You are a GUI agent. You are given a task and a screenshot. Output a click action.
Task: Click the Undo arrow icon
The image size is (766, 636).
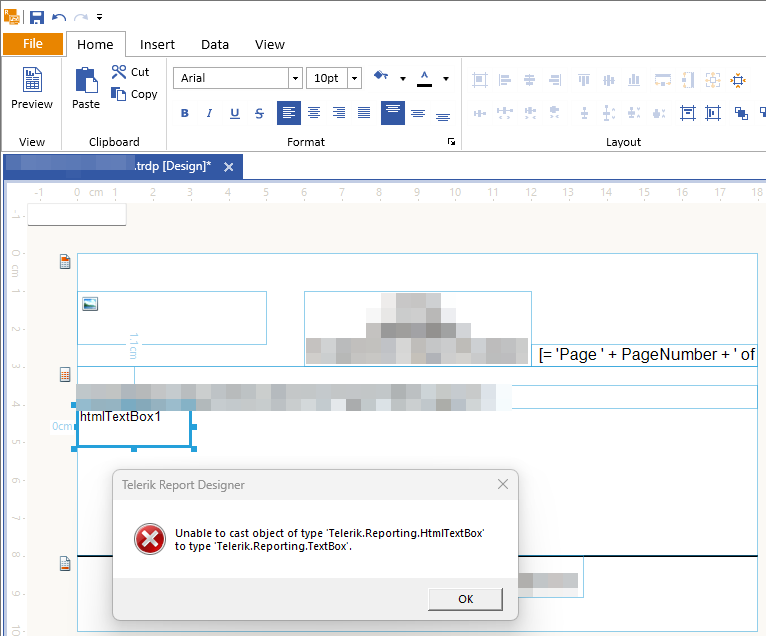59,17
